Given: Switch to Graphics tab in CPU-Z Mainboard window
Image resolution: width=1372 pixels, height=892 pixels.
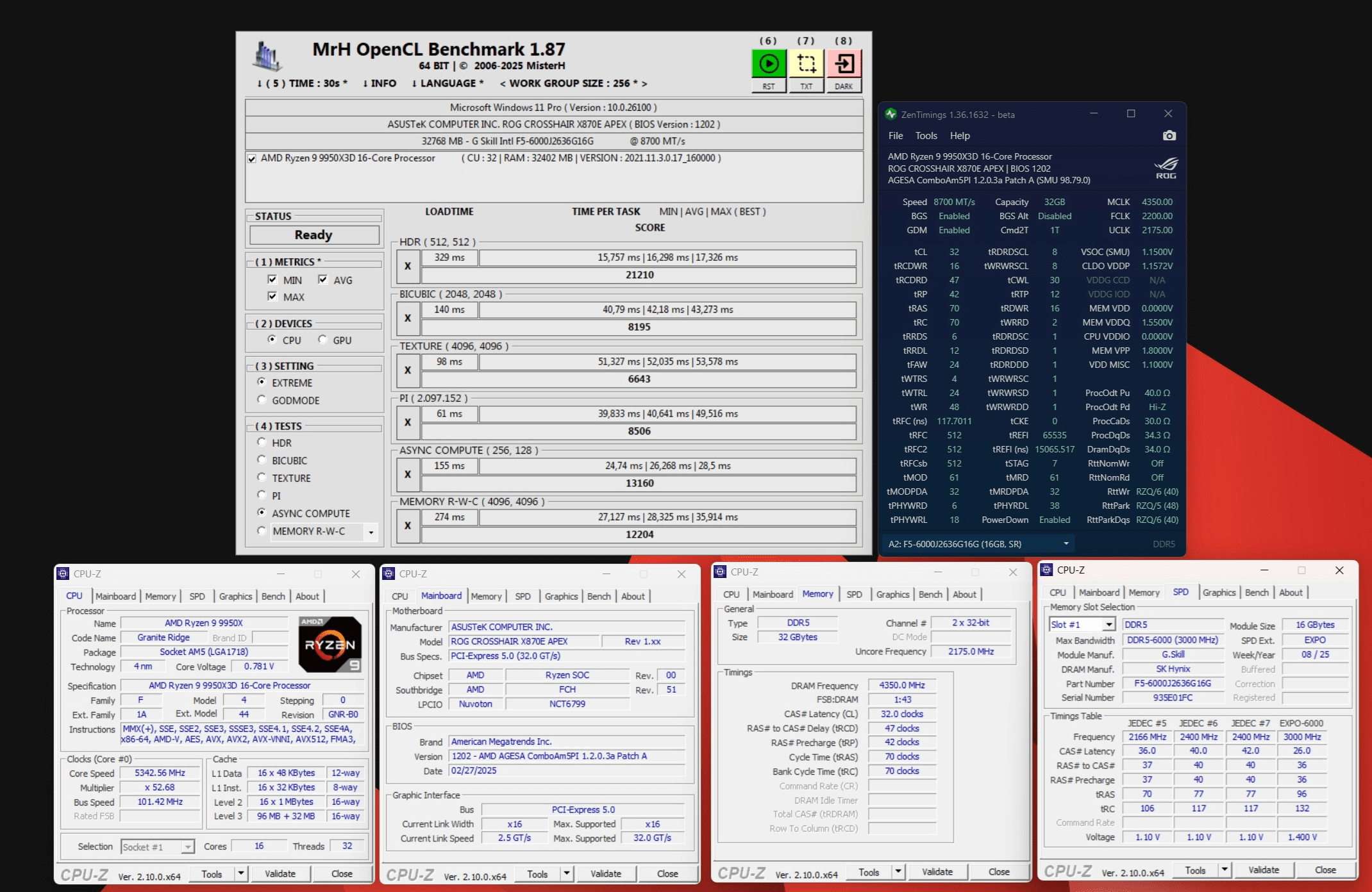Looking at the screenshot, I should click(x=561, y=596).
